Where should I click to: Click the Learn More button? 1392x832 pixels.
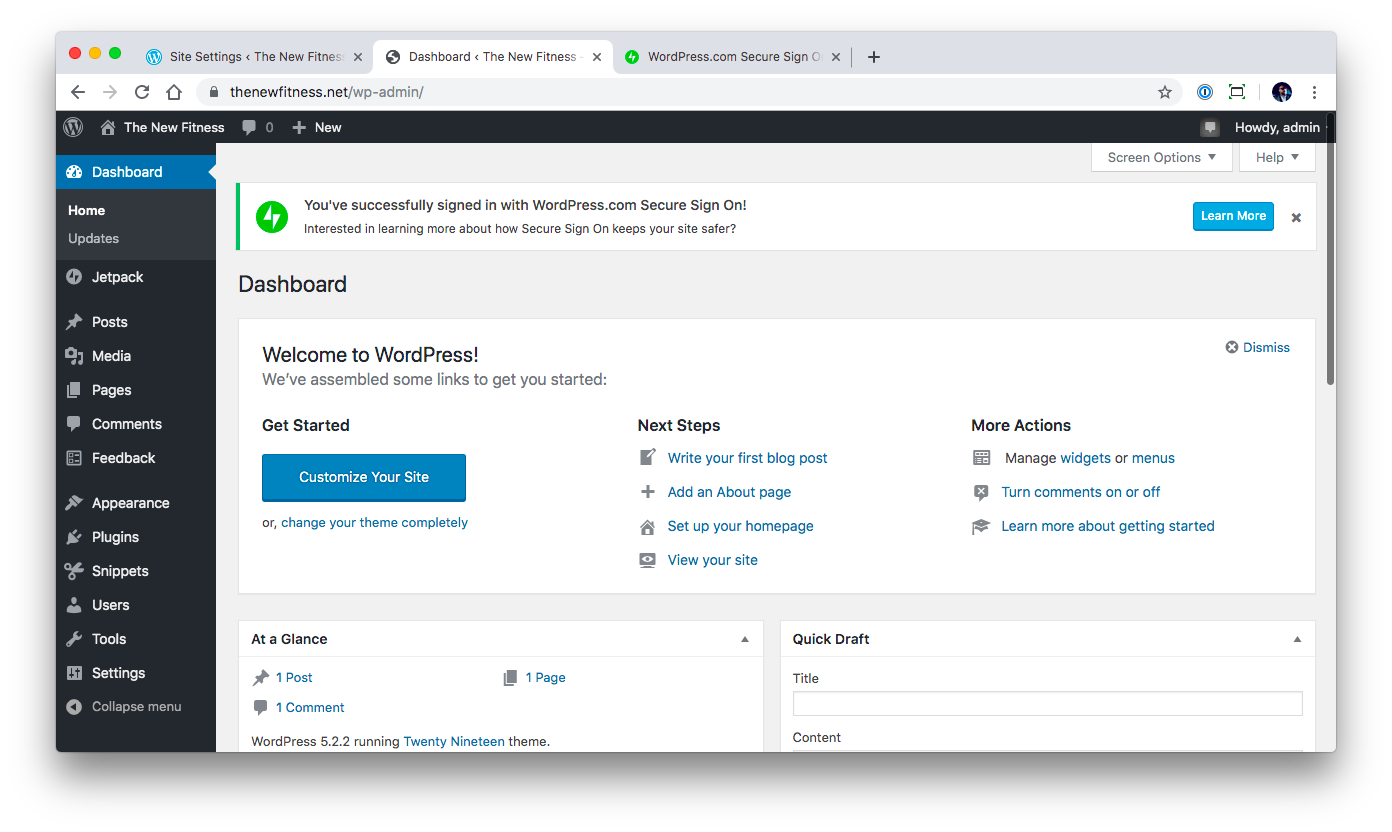click(x=1233, y=216)
